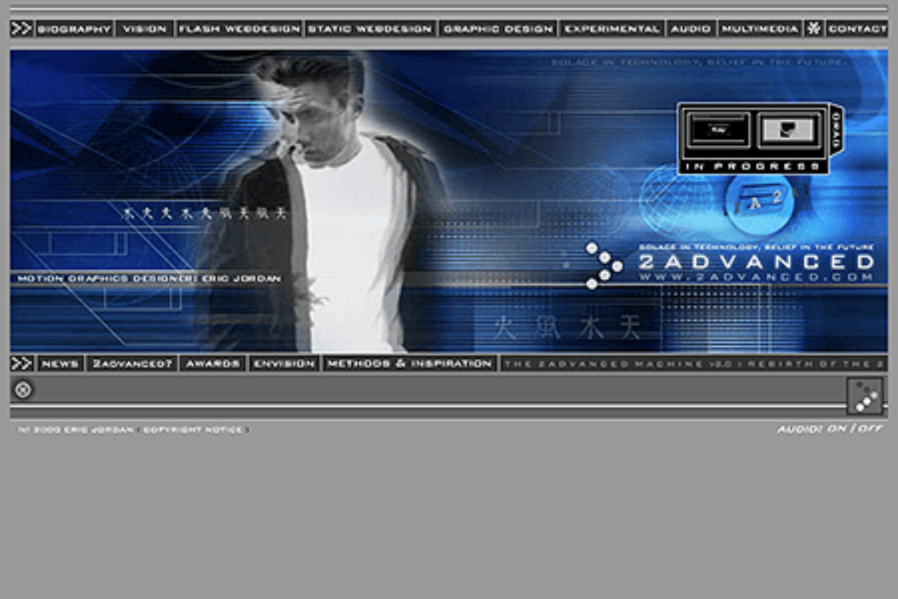Turn audio OFF
The width and height of the screenshot is (898, 599).
tap(870, 428)
